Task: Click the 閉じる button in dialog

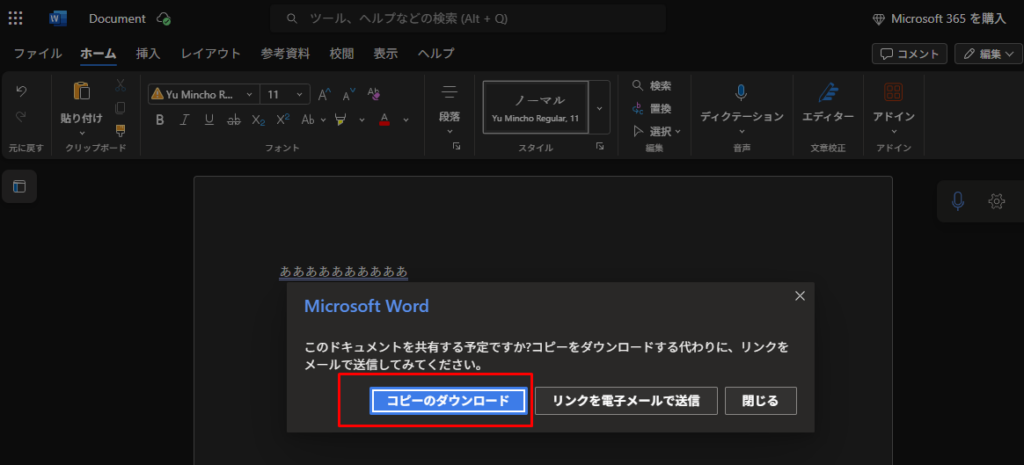Action: [760, 401]
